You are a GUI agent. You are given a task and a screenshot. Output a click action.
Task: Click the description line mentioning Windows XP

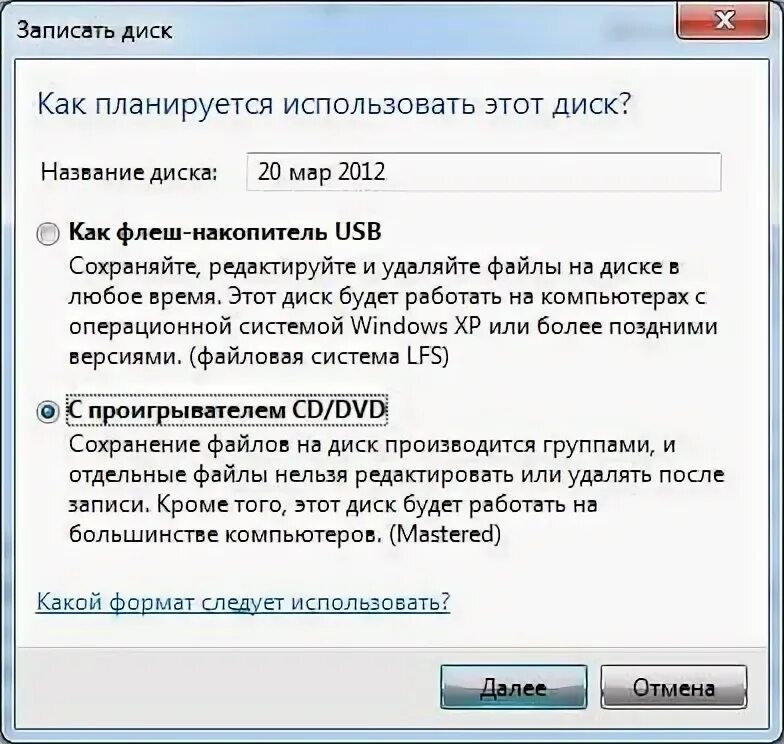tap(394, 326)
